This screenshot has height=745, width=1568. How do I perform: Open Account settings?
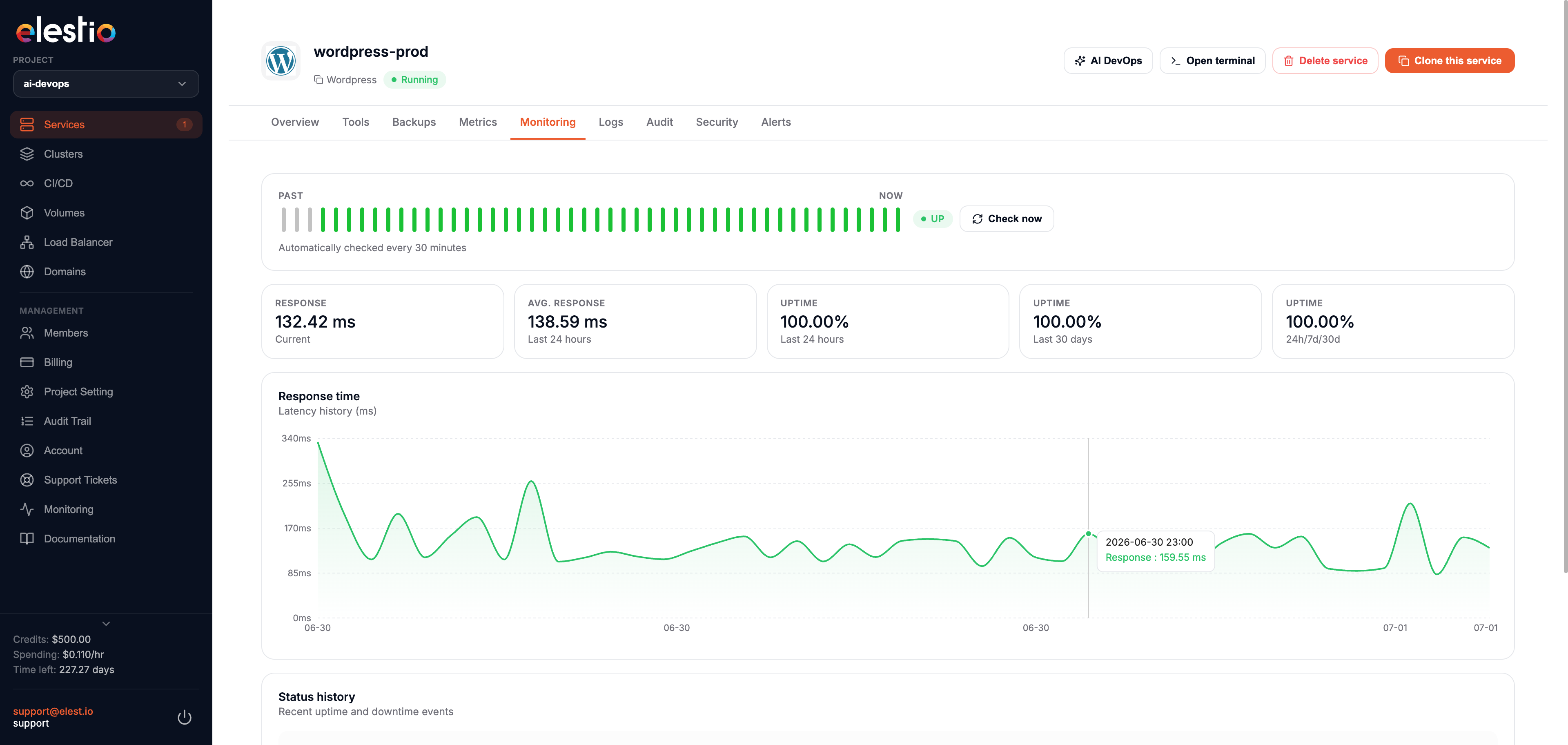pos(106,451)
